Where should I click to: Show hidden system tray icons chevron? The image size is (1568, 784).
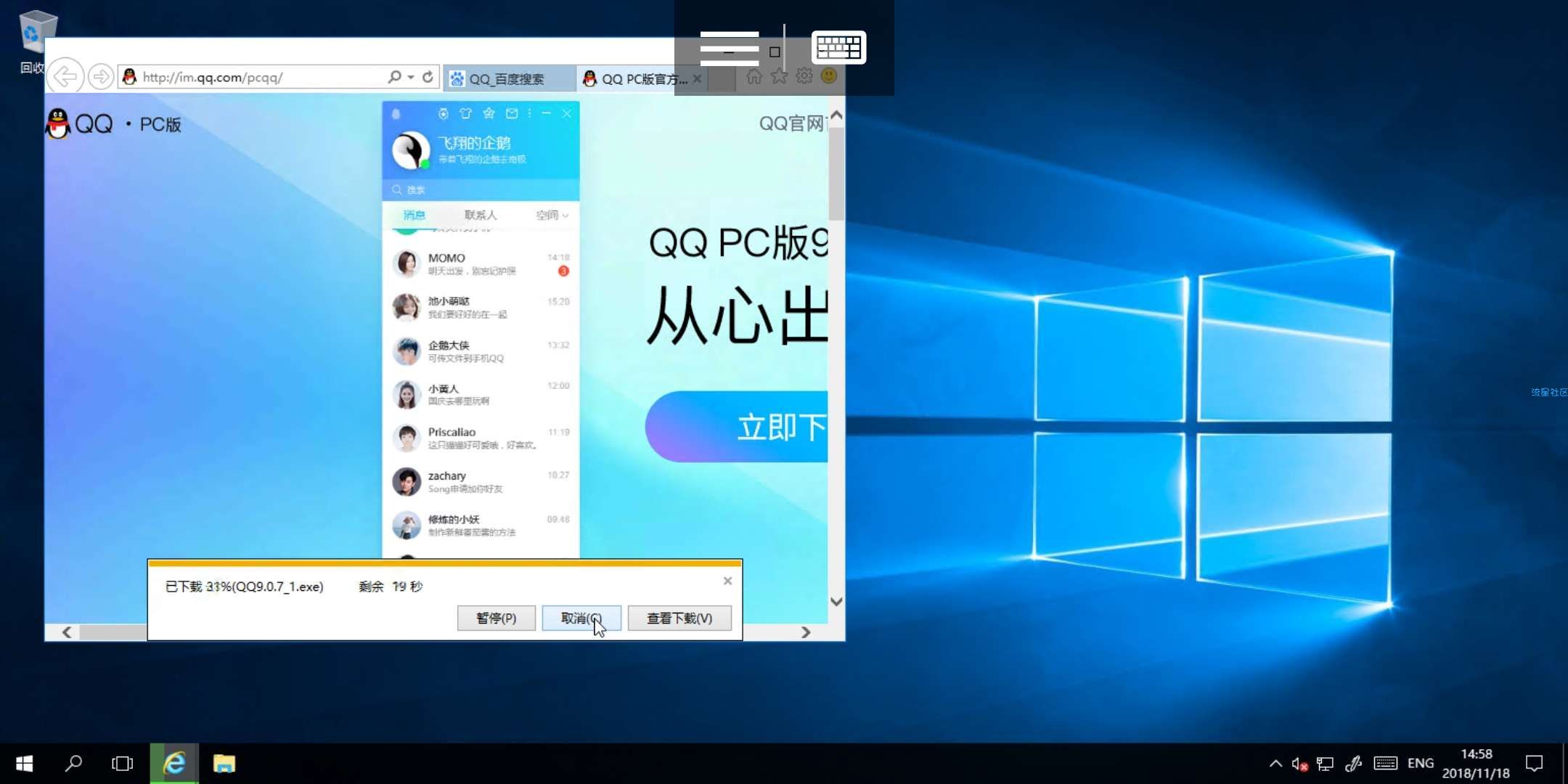point(1275,764)
